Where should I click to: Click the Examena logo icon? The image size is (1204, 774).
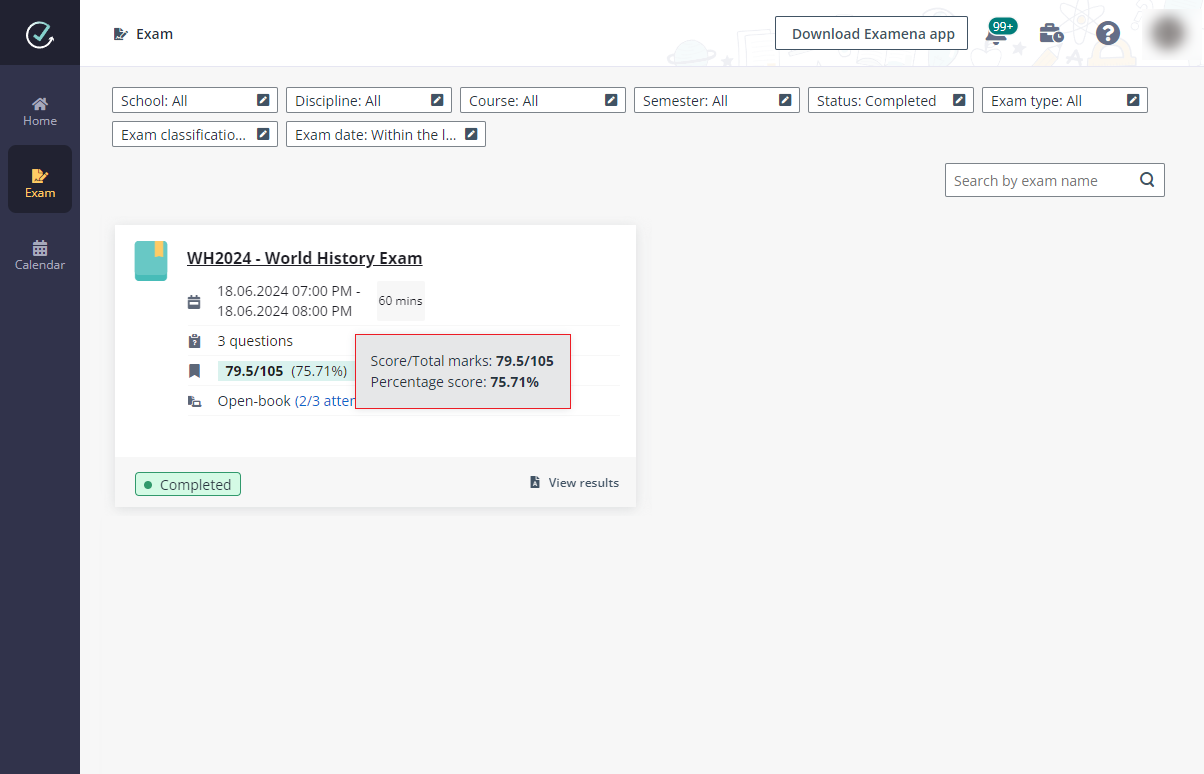40,34
